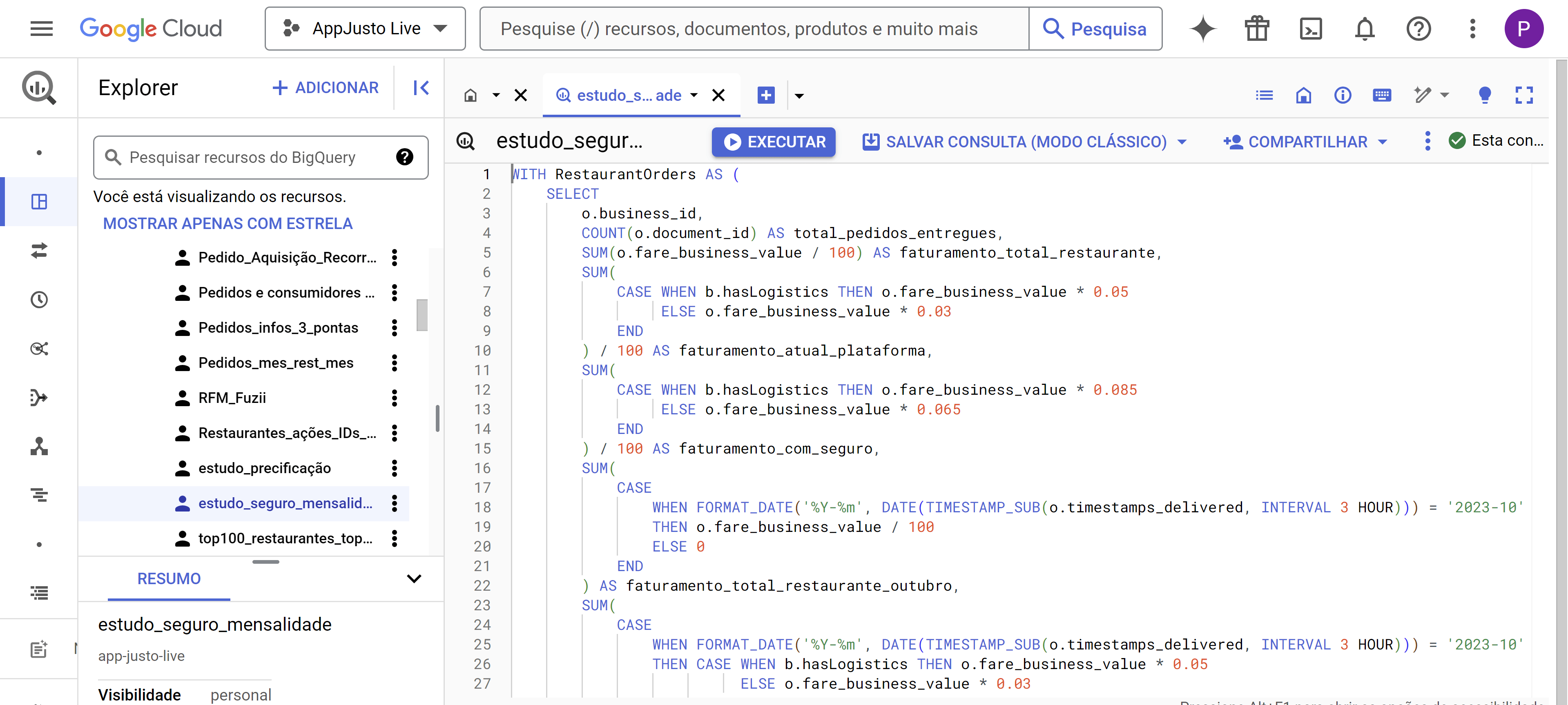Open the user account avatar P
1568x705 pixels.
[1523, 29]
